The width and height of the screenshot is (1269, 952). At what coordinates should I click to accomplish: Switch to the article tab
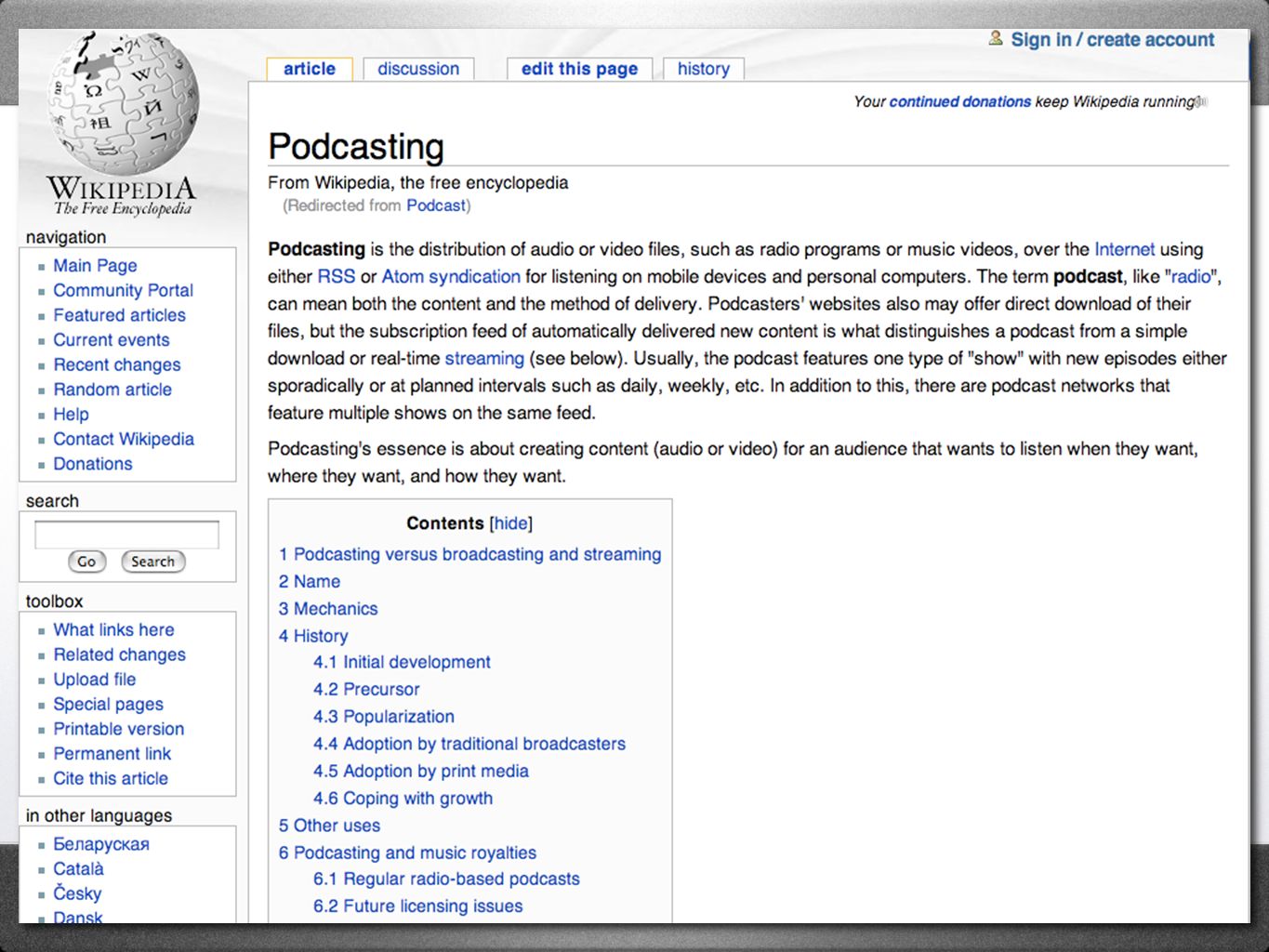310,69
